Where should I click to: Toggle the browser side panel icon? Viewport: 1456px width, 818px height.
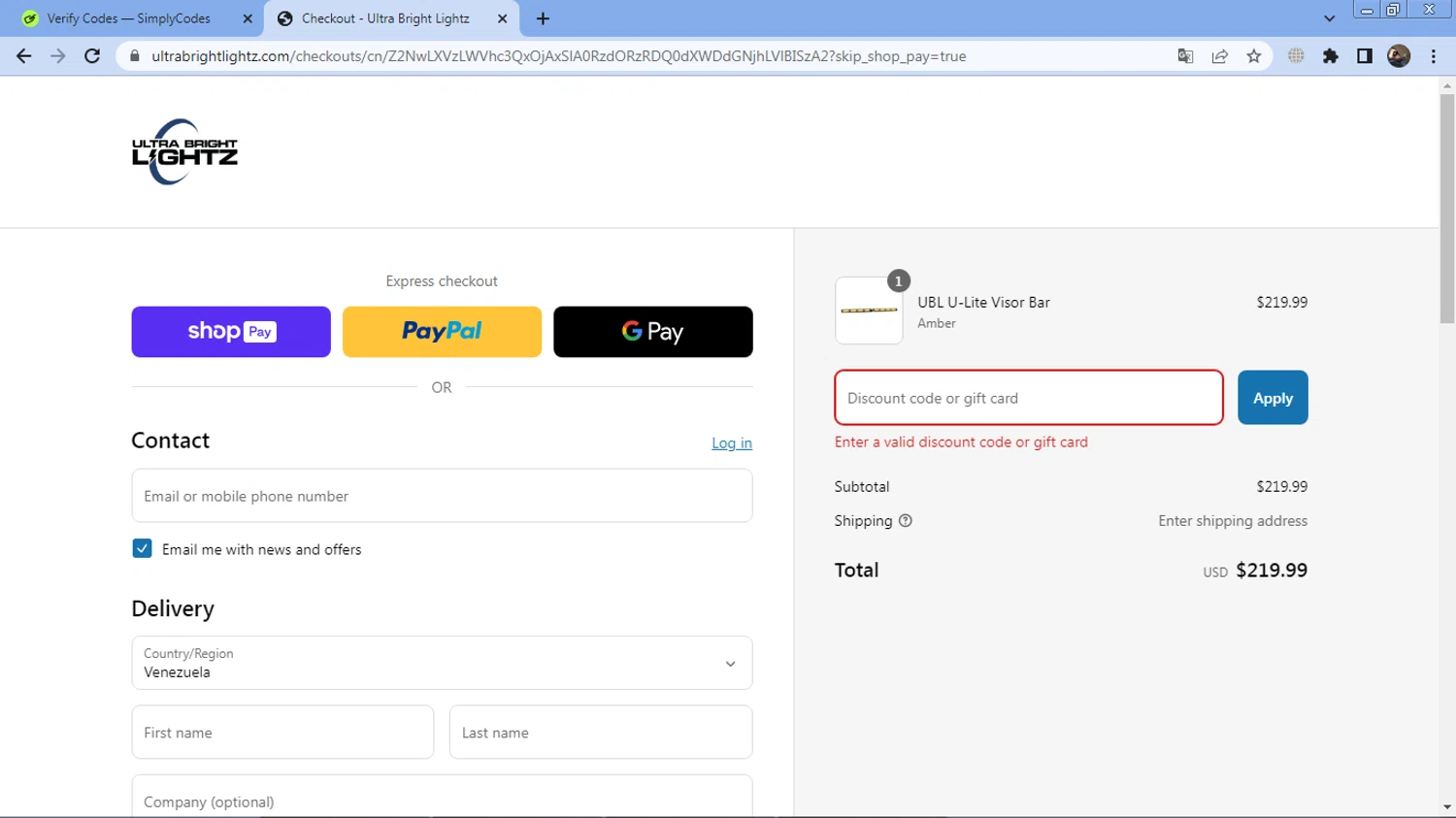coord(1365,56)
